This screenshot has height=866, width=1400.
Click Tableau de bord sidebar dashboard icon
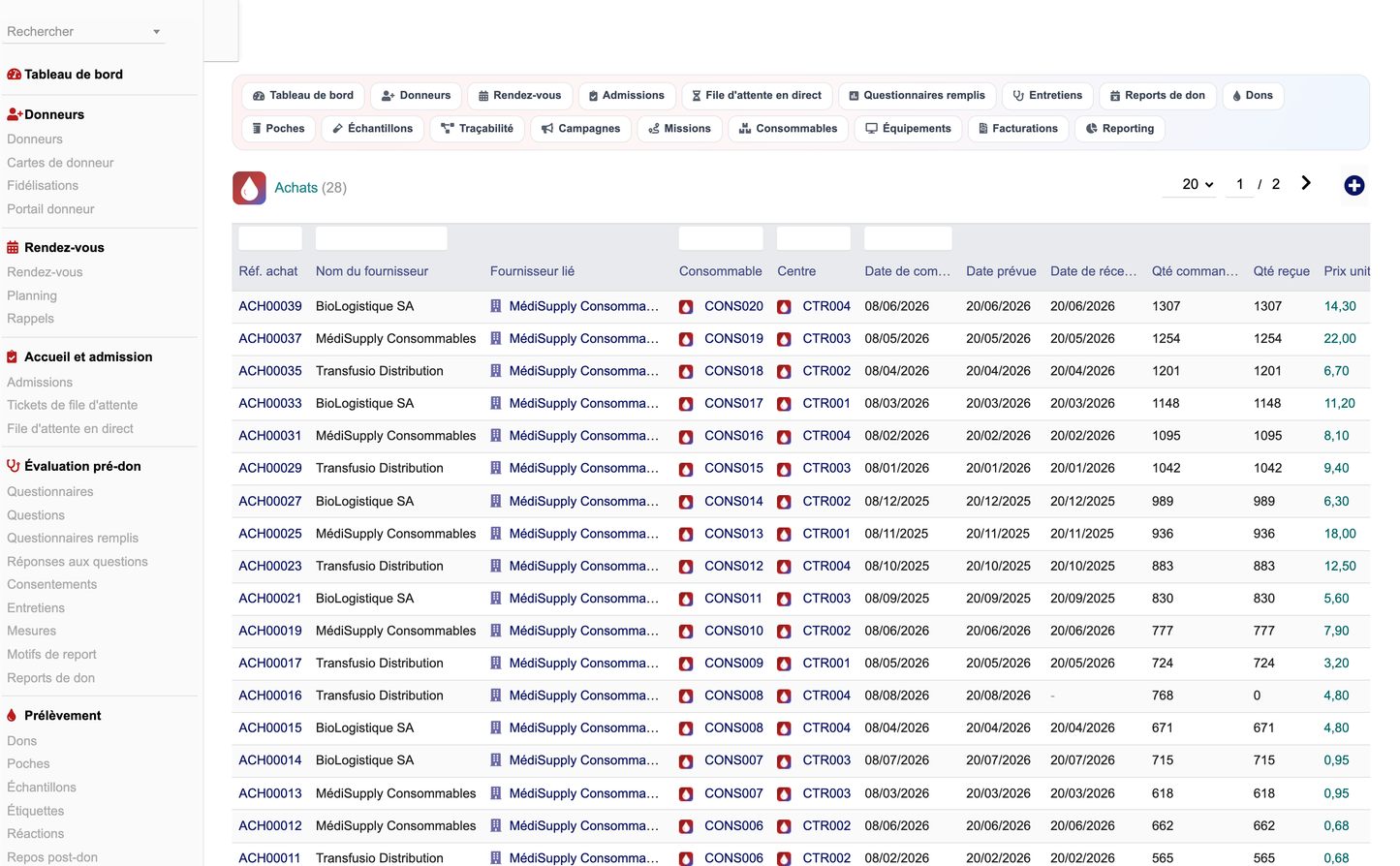pos(14,75)
